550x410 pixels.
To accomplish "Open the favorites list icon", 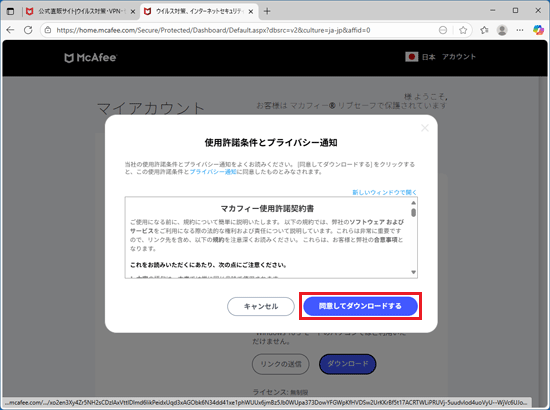I will pos(484,30).
